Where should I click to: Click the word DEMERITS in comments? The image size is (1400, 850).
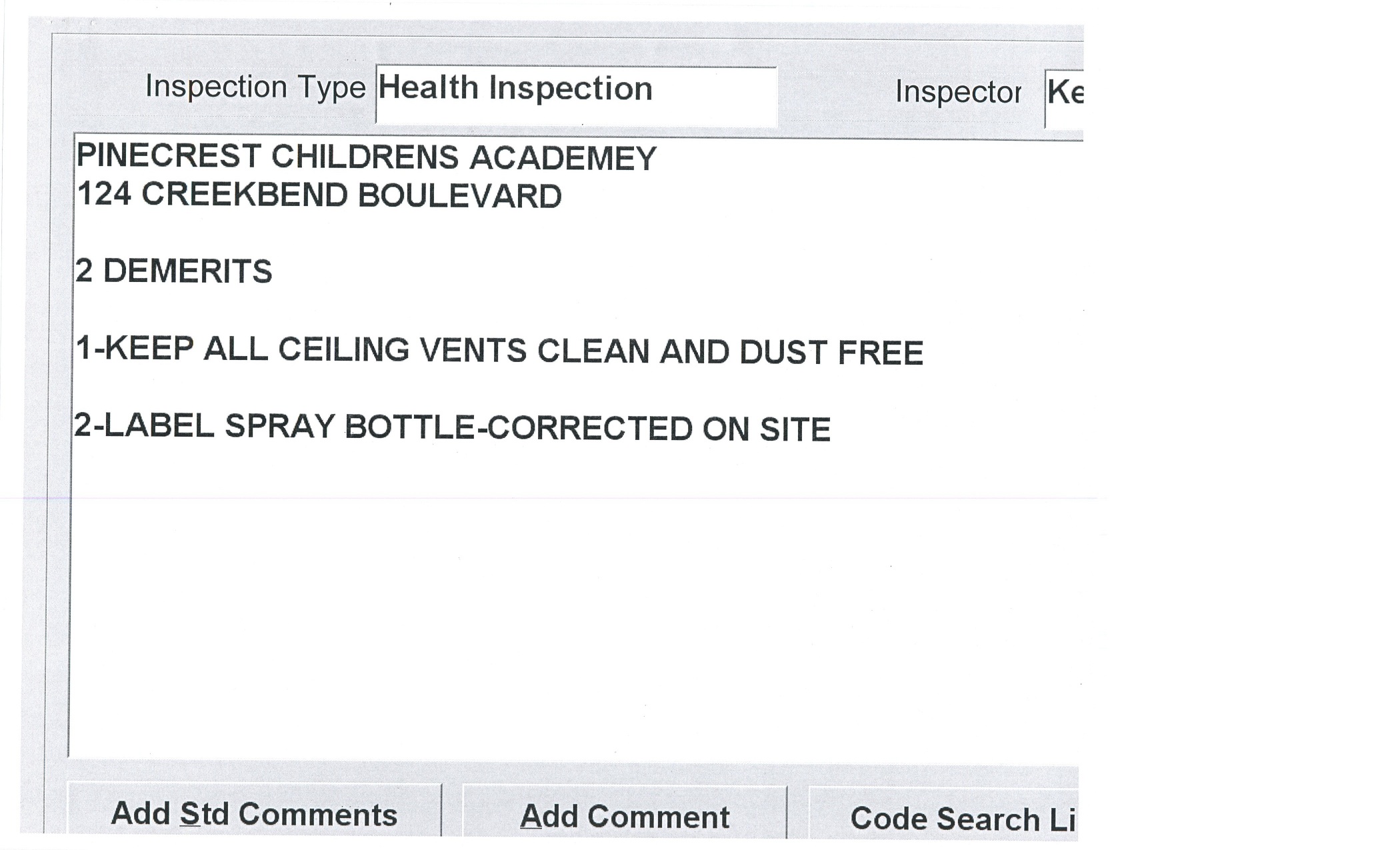click(x=187, y=271)
